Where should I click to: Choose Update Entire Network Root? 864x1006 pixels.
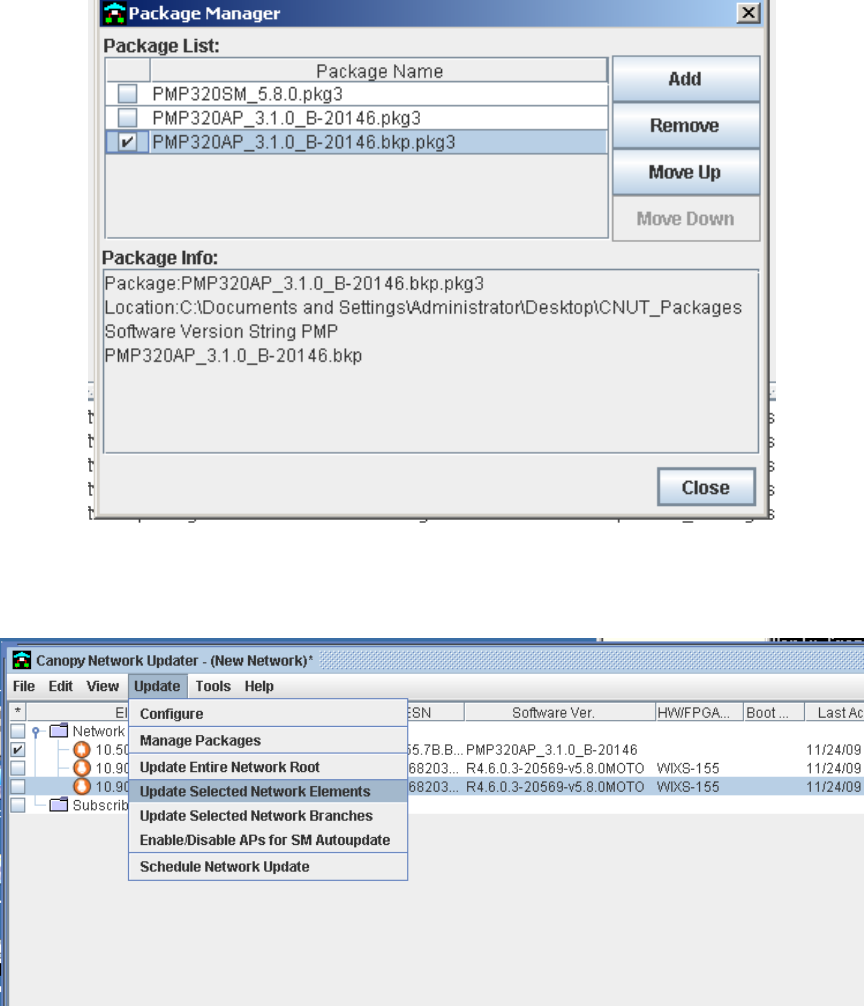[268, 767]
